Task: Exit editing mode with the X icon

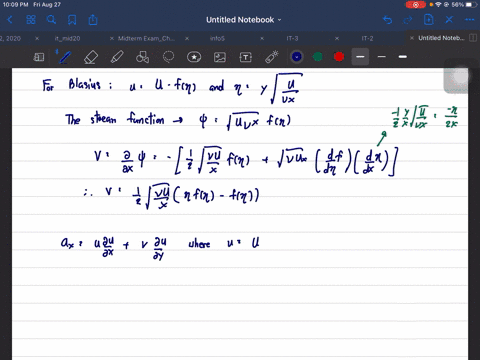Action: coord(449,20)
